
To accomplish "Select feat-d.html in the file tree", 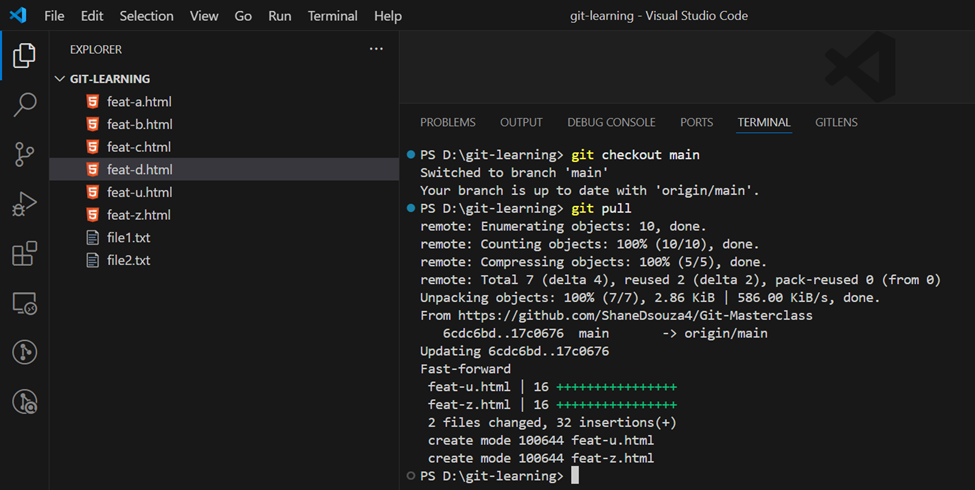I will point(224,169).
